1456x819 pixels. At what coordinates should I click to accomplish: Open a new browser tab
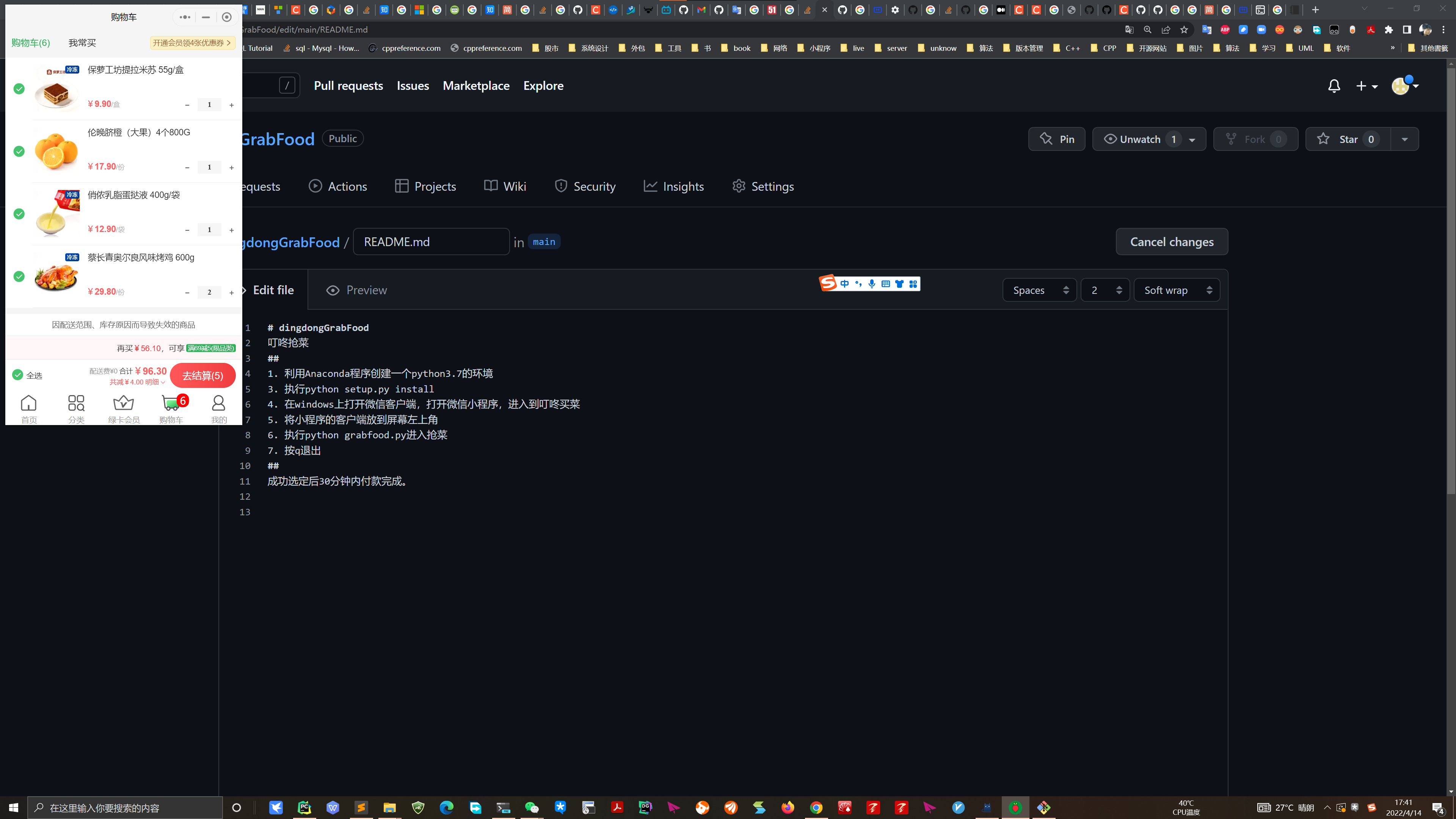pos(1315,9)
